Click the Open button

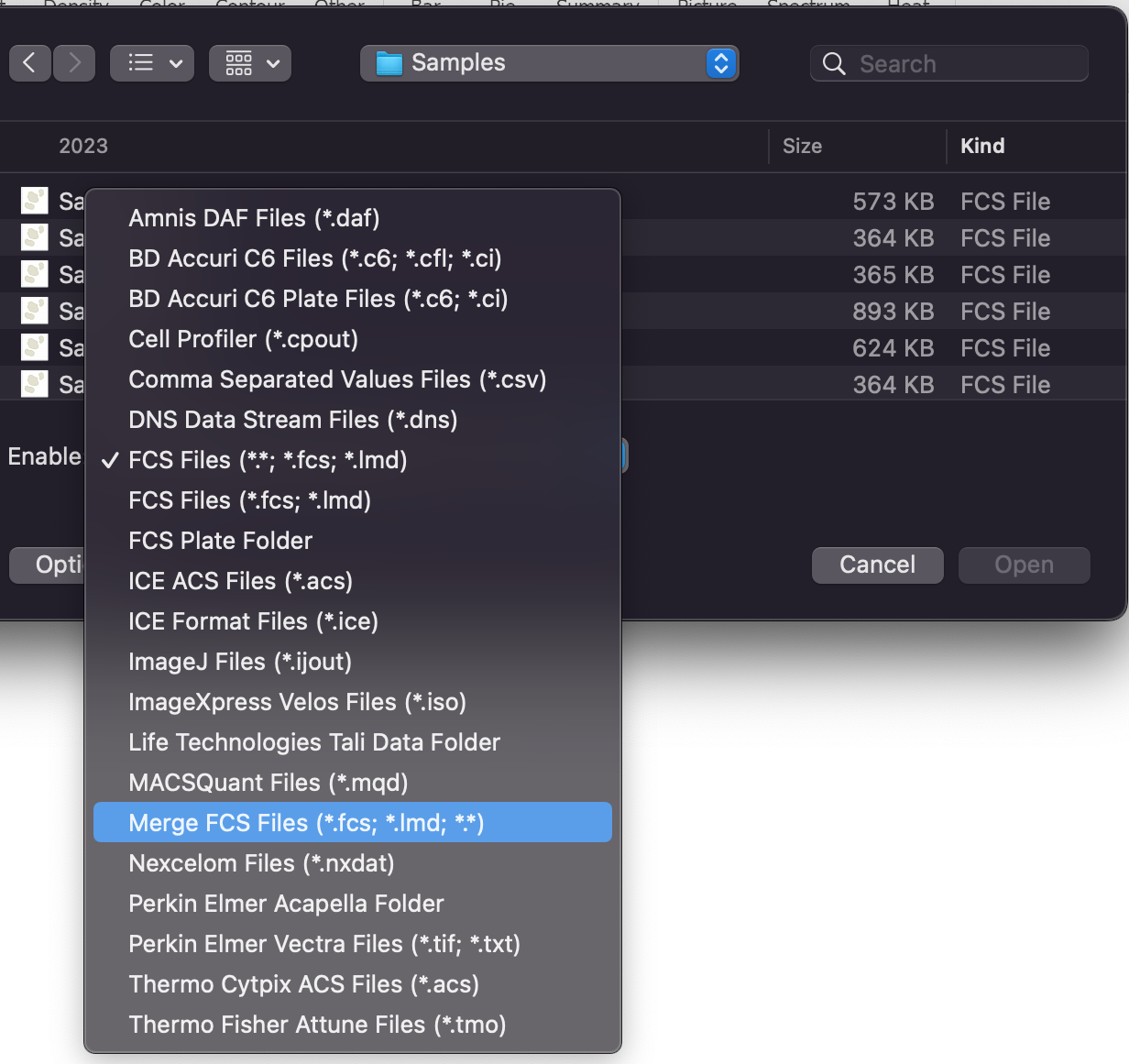pyautogui.click(x=1025, y=565)
